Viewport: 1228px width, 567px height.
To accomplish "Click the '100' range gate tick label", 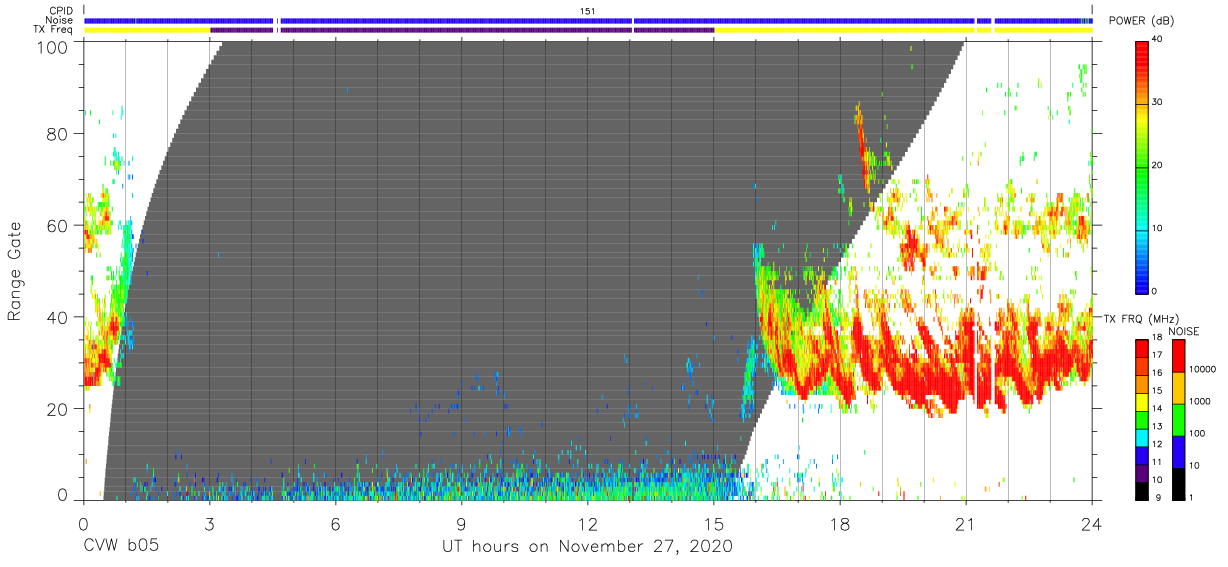I will coord(54,47).
